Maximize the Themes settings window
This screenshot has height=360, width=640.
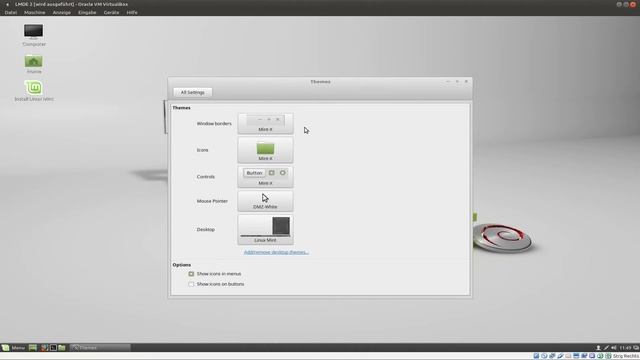pyautogui.click(x=457, y=82)
